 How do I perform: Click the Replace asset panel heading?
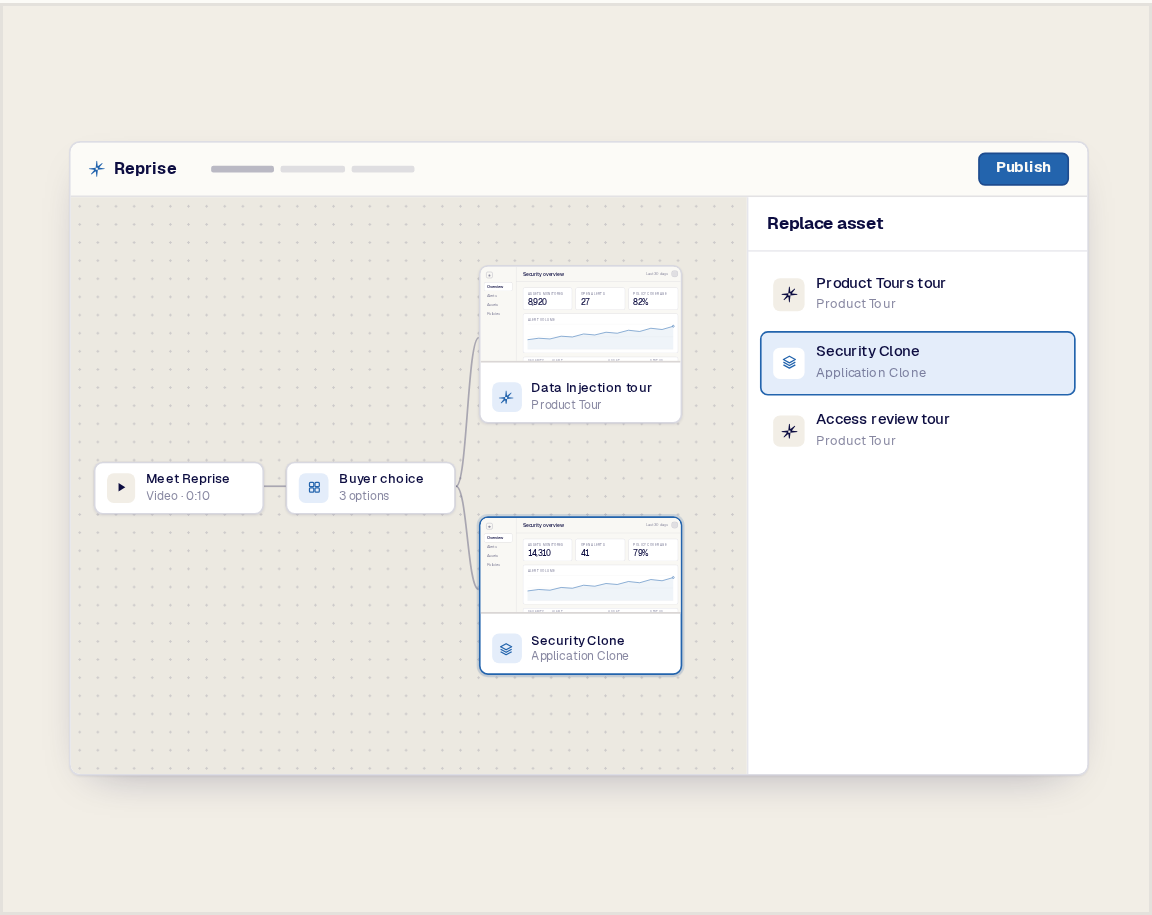[x=824, y=223]
